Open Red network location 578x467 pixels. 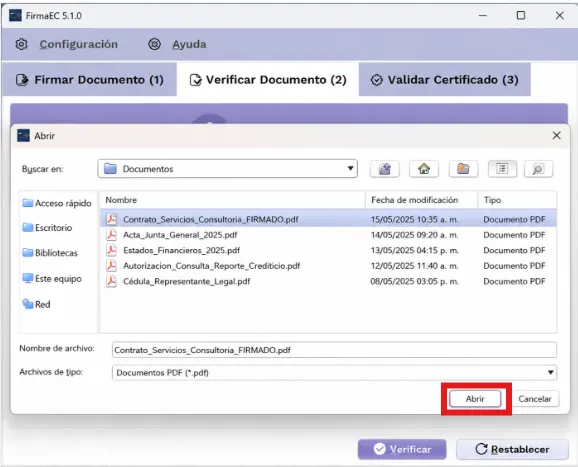(x=36, y=304)
